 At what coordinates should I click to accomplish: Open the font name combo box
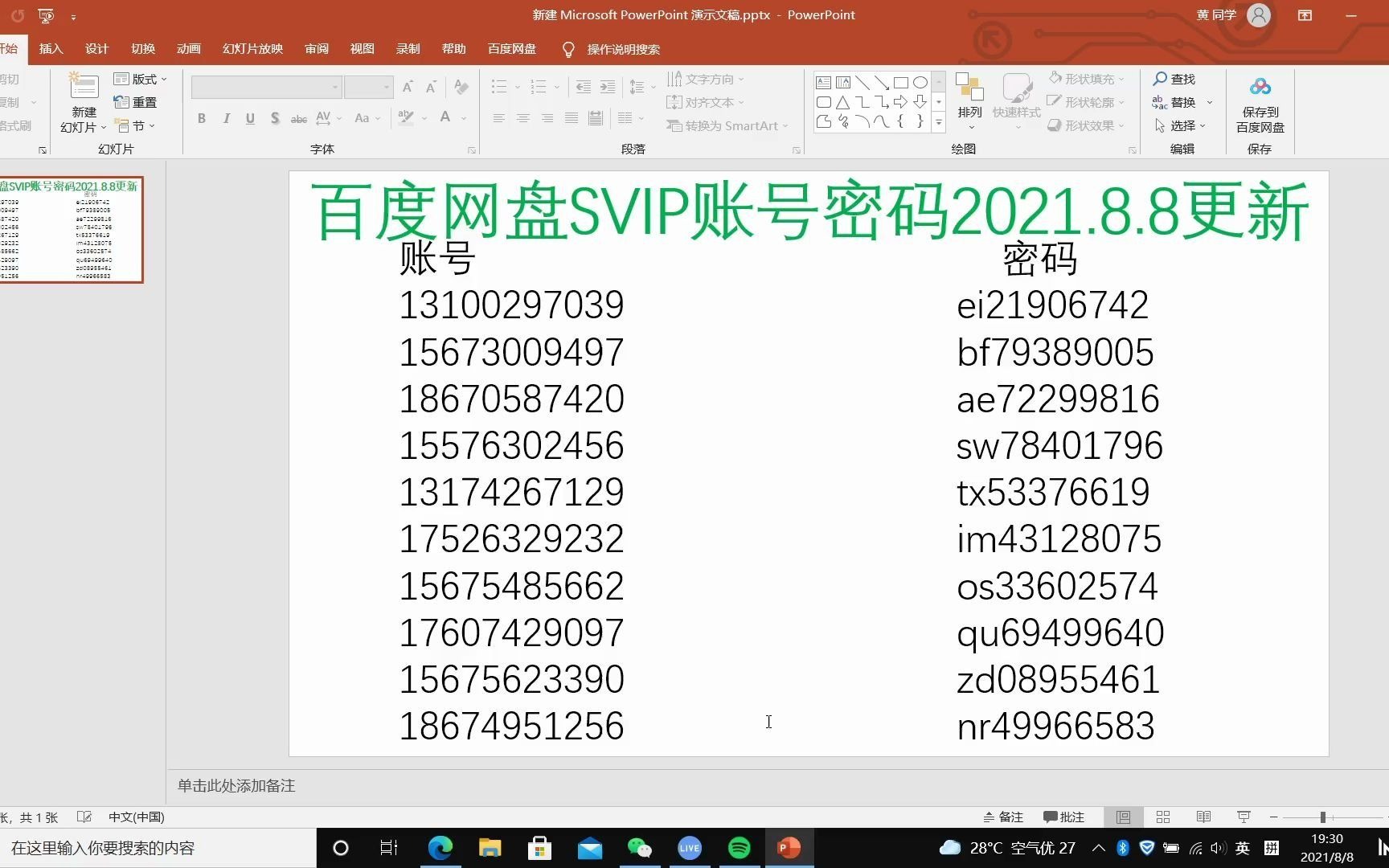(x=266, y=87)
